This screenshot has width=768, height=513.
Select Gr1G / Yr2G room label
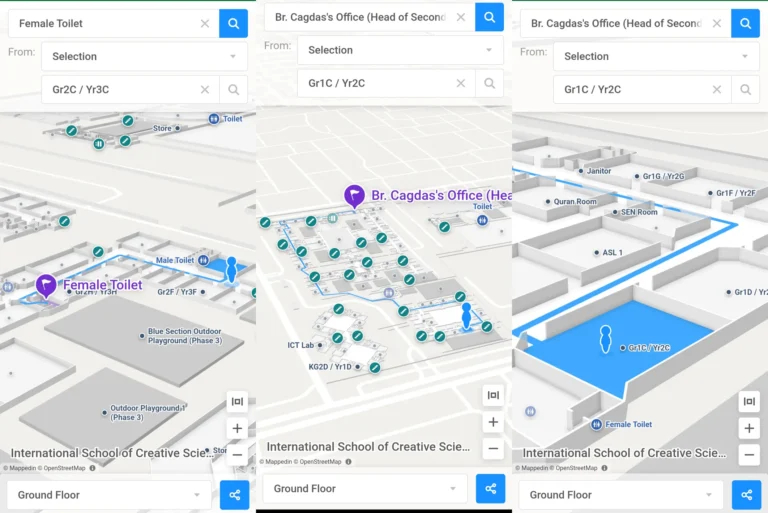[664, 176]
